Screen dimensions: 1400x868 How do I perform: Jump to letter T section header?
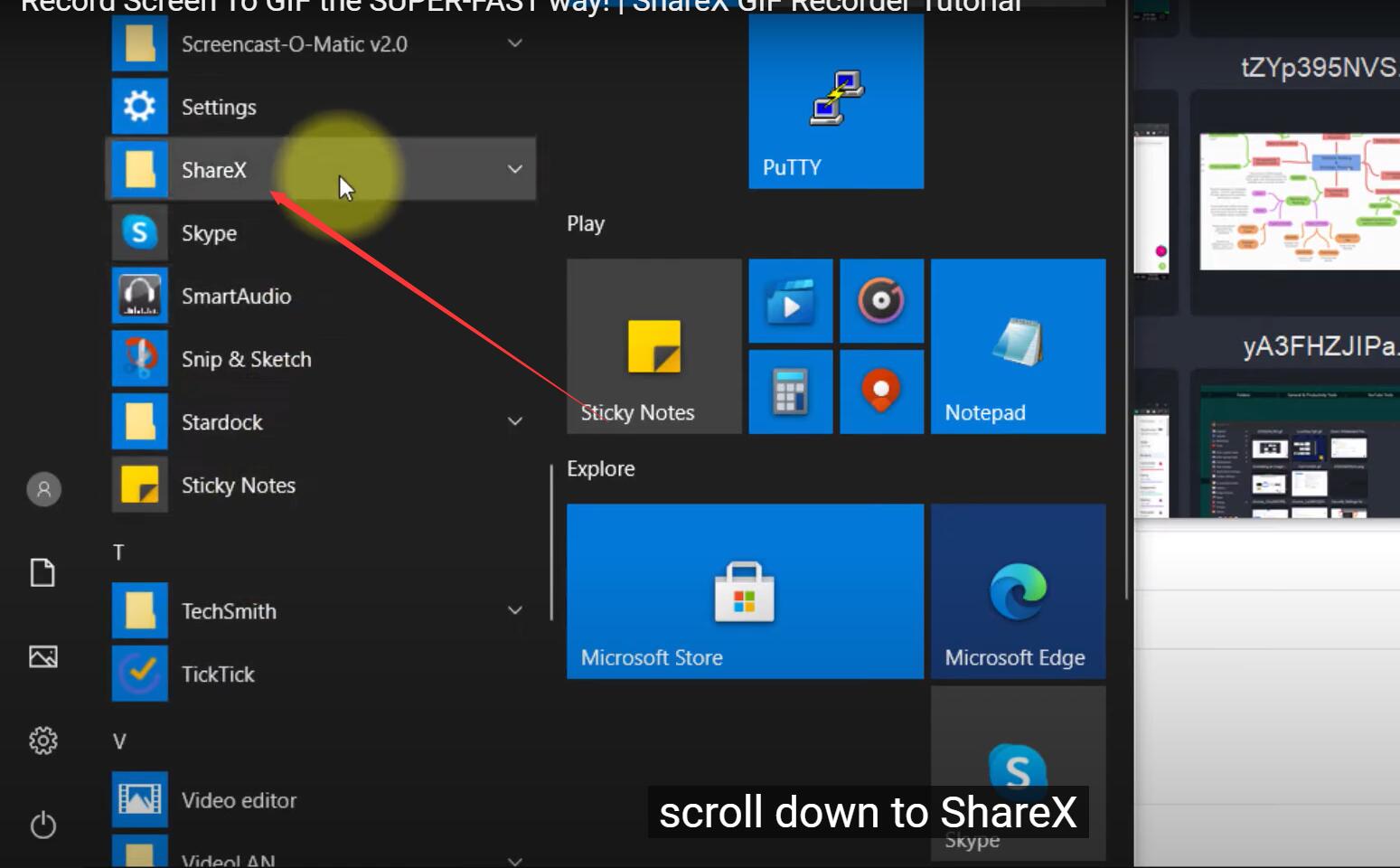pos(118,552)
